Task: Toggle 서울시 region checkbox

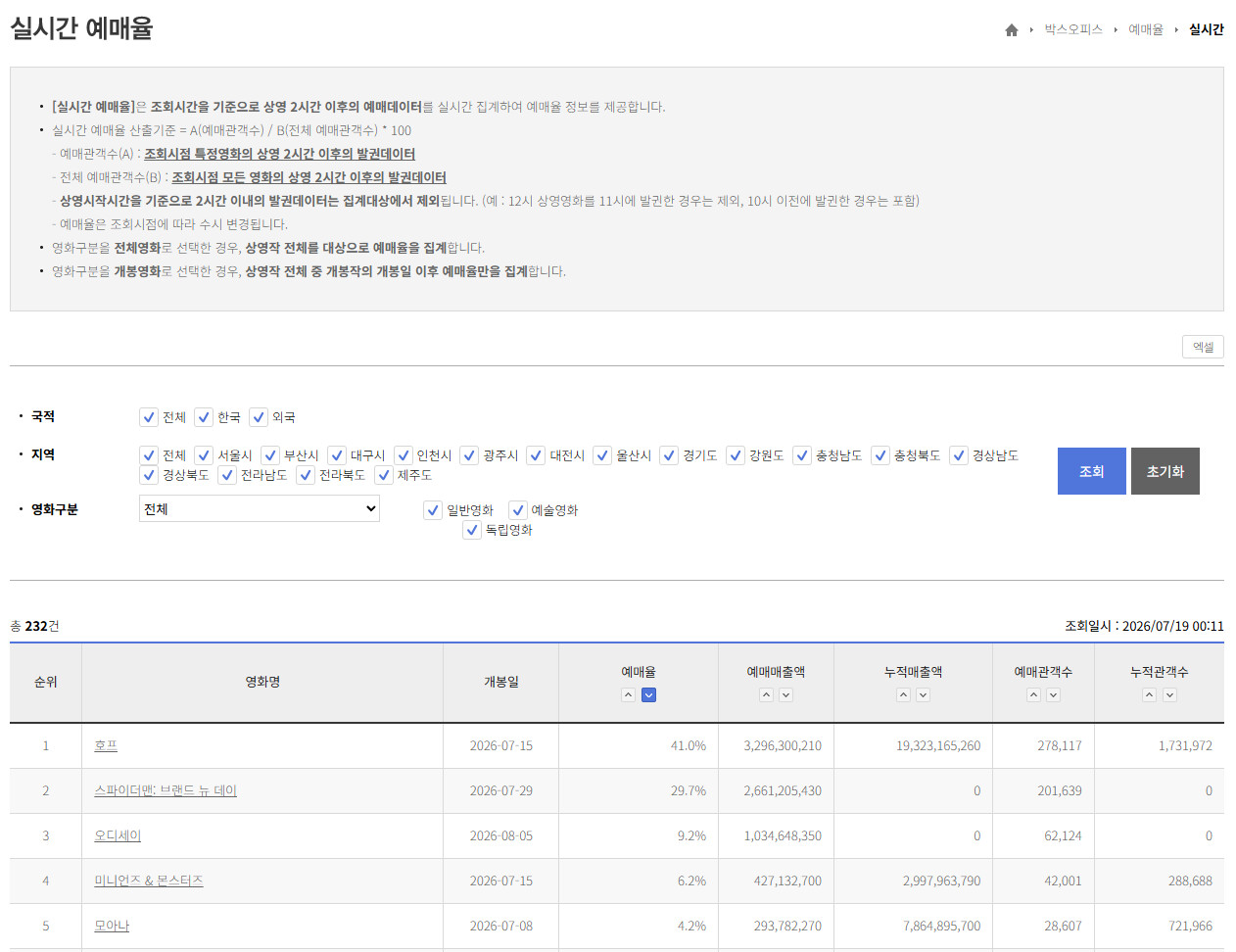Action: point(204,455)
